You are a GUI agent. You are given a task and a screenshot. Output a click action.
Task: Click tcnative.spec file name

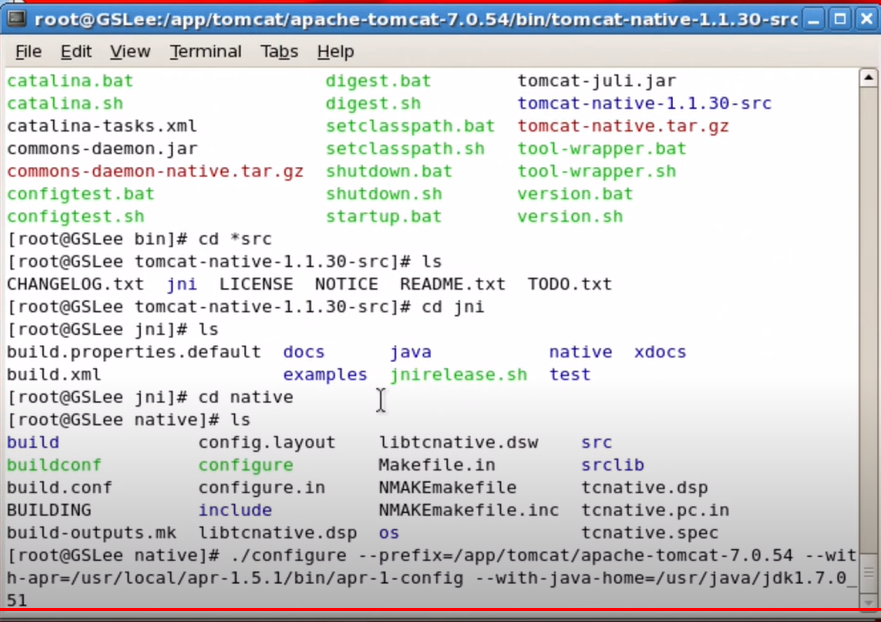pos(650,533)
